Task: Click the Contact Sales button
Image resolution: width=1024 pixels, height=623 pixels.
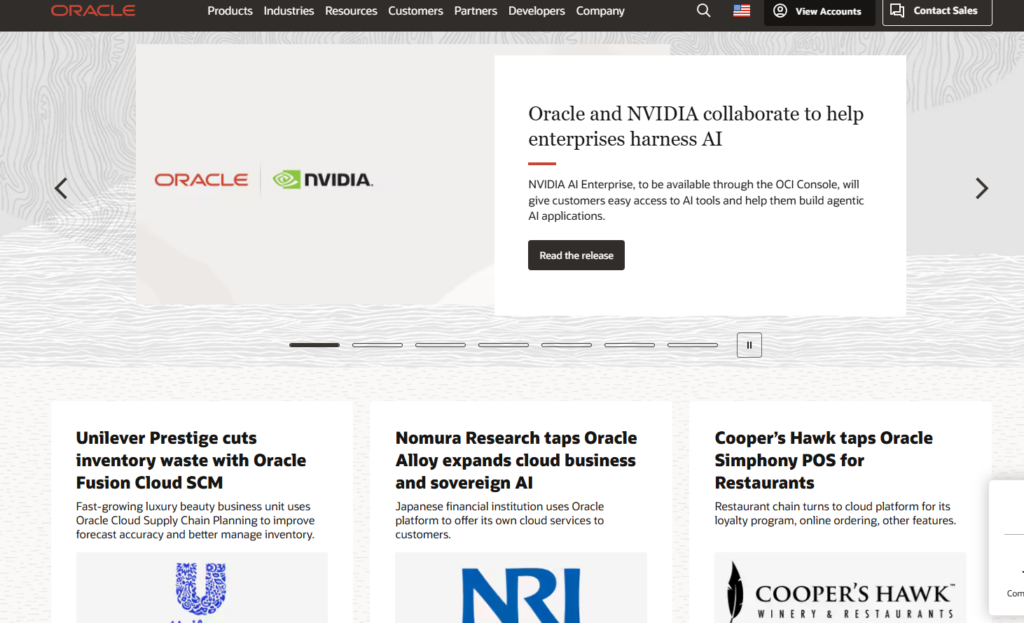Action: (937, 11)
